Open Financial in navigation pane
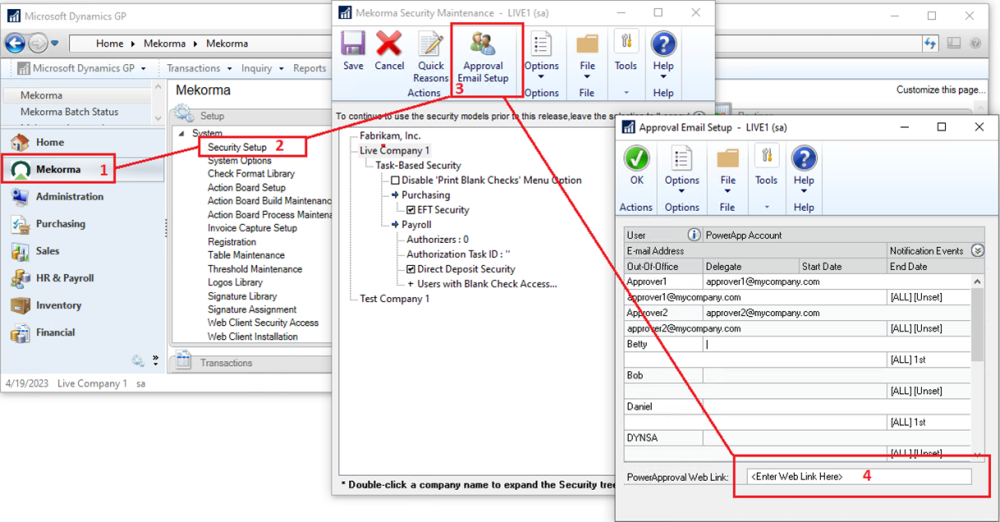1000x522 pixels. coord(55,332)
